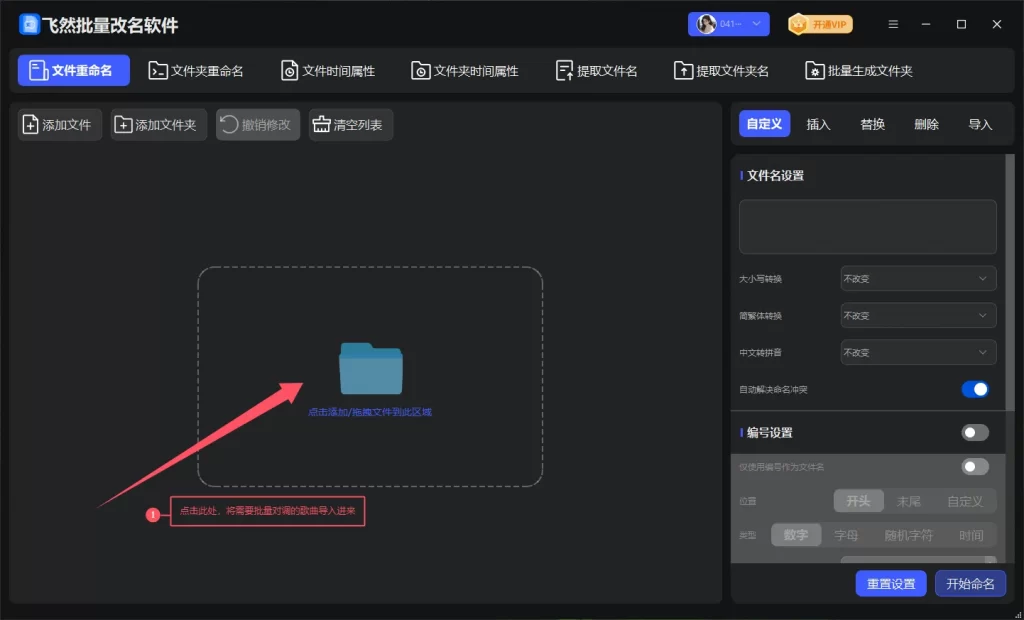This screenshot has width=1024, height=620.
Task: Select the 替换 mode tab
Action: (x=872, y=124)
